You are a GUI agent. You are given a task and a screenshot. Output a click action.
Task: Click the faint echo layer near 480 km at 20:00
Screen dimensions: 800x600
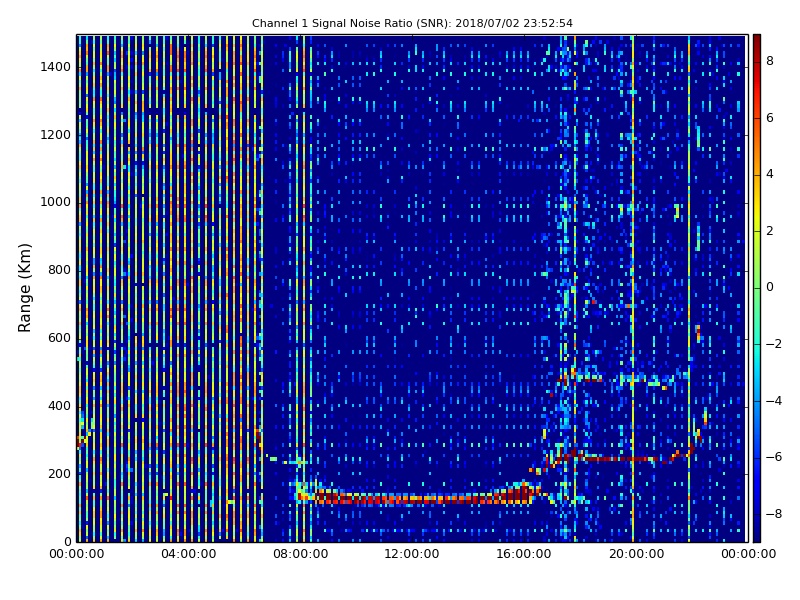pos(635,379)
